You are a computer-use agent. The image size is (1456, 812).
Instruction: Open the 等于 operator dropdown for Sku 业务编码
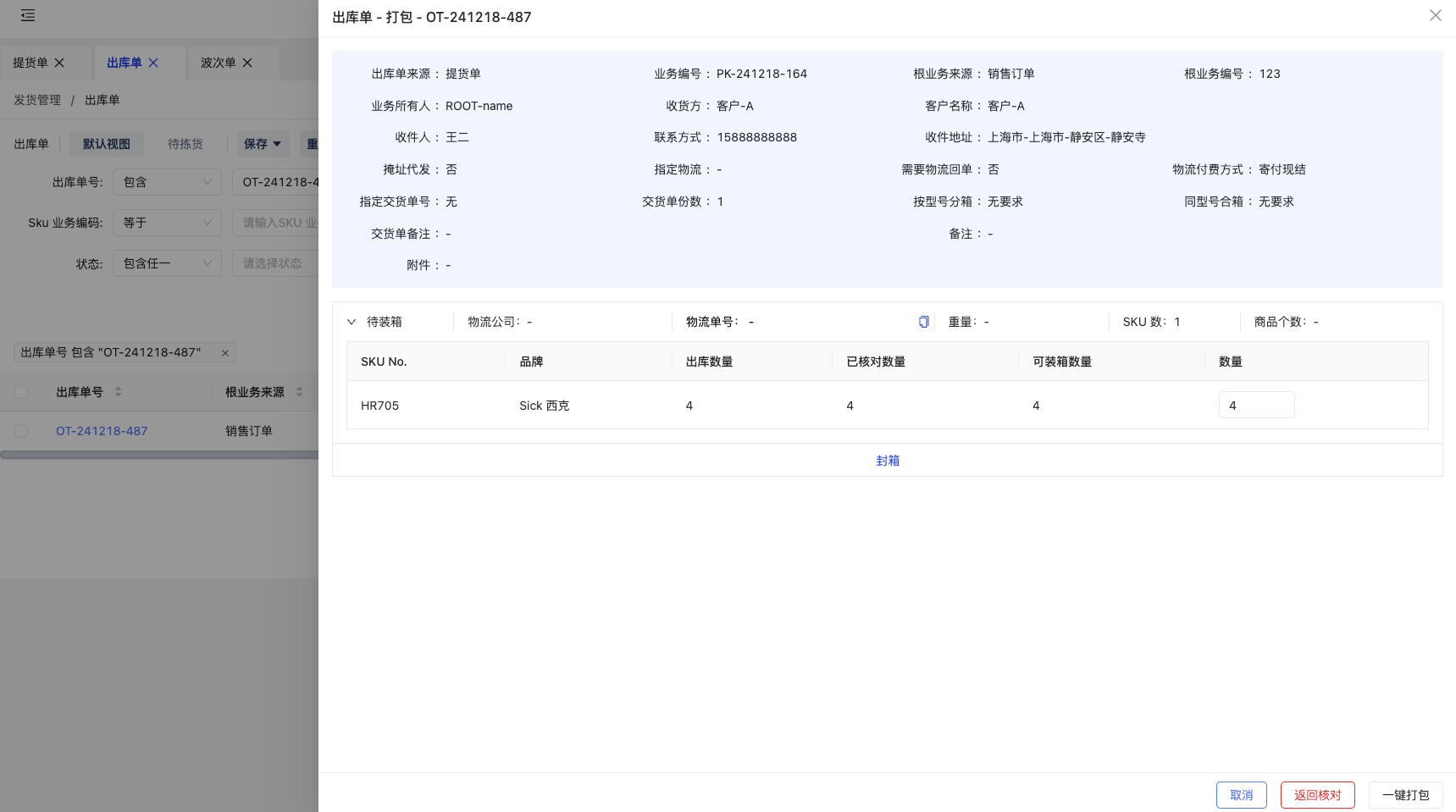(167, 223)
